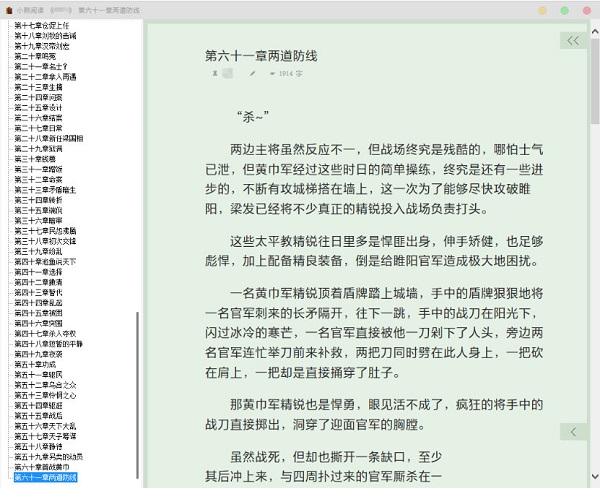Image resolution: width=600 pixels, height=488 pixels.
Task: Select chapter 第五十九章 in the list
Action: [x=49, y=457]
